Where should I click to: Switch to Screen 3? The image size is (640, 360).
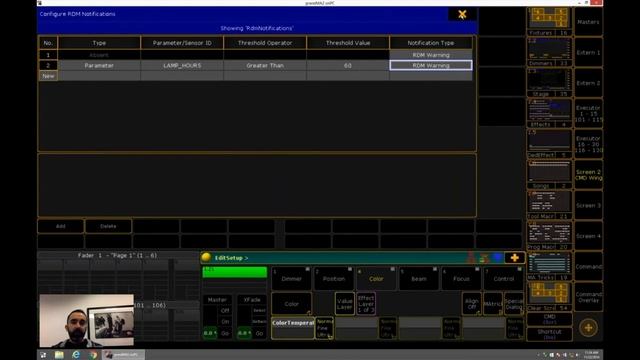tap(588, 205)
